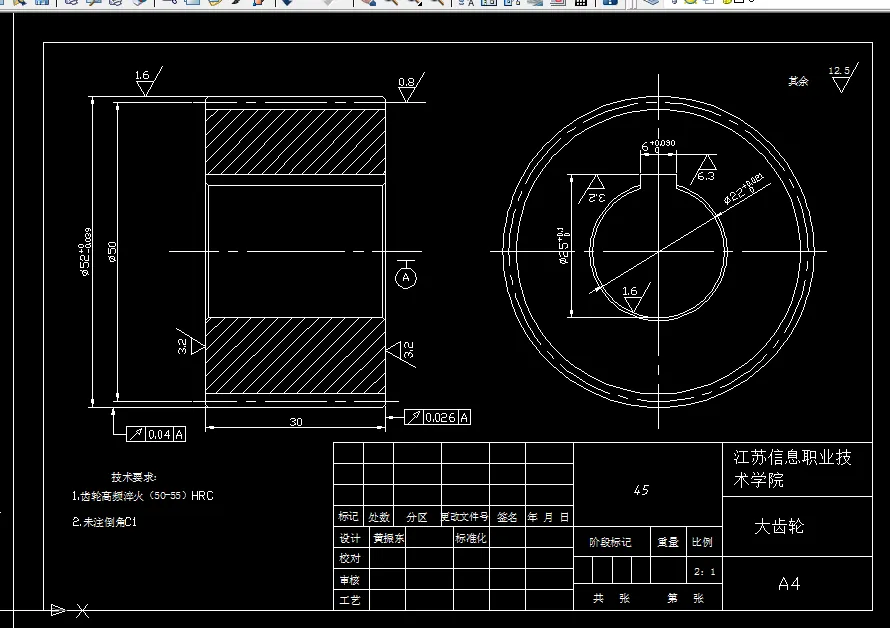Click the ø50 dimension text
Screen dimensions: 890x628
pyautogui.click(x=112, y=252)
